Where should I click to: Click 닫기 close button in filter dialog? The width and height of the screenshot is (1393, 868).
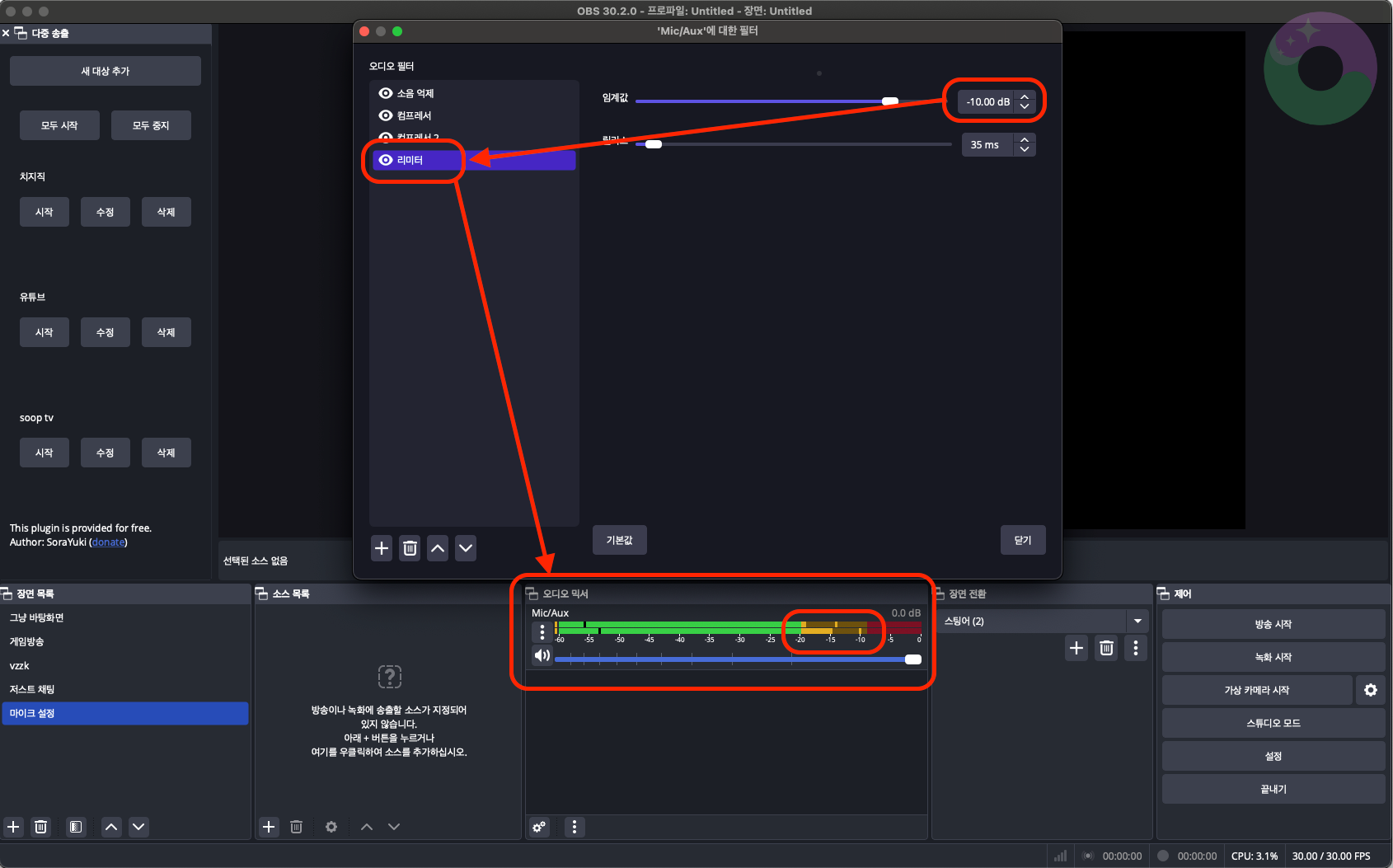click(1023, 540)
